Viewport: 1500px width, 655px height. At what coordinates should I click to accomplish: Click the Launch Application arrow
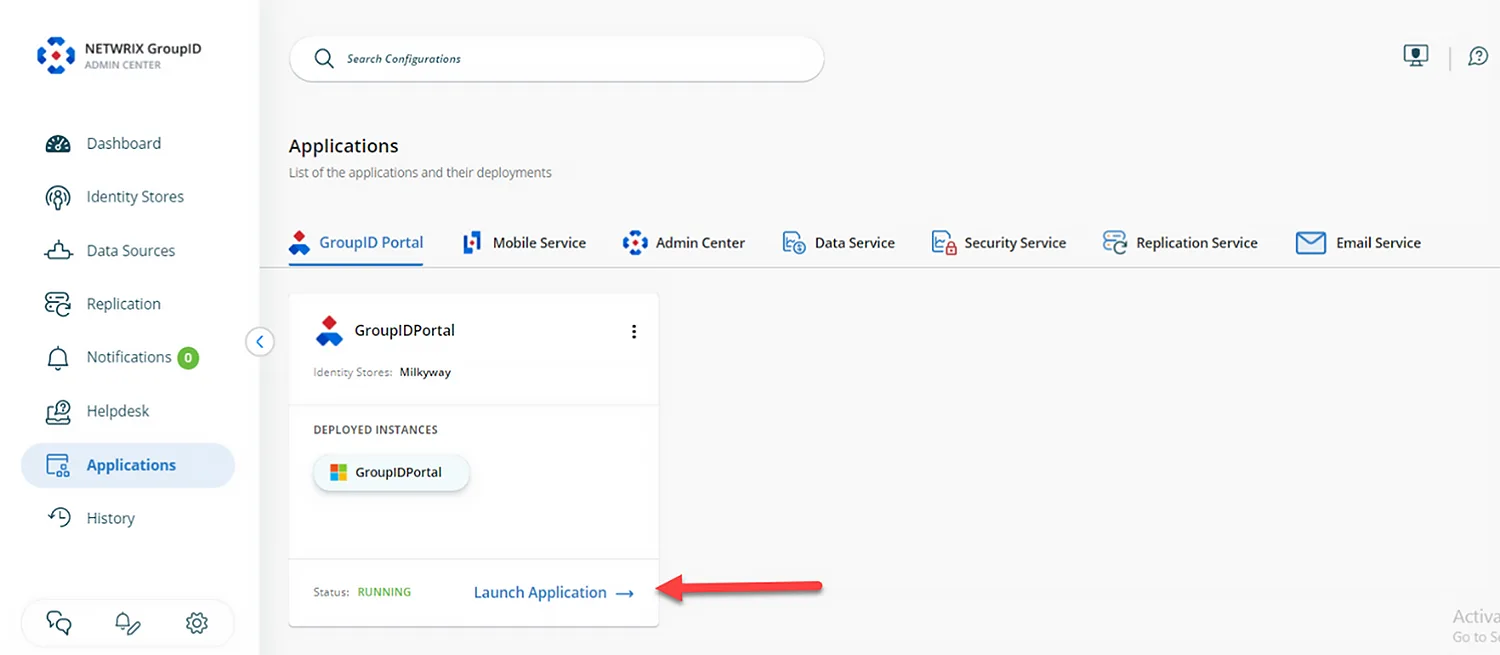625,593
